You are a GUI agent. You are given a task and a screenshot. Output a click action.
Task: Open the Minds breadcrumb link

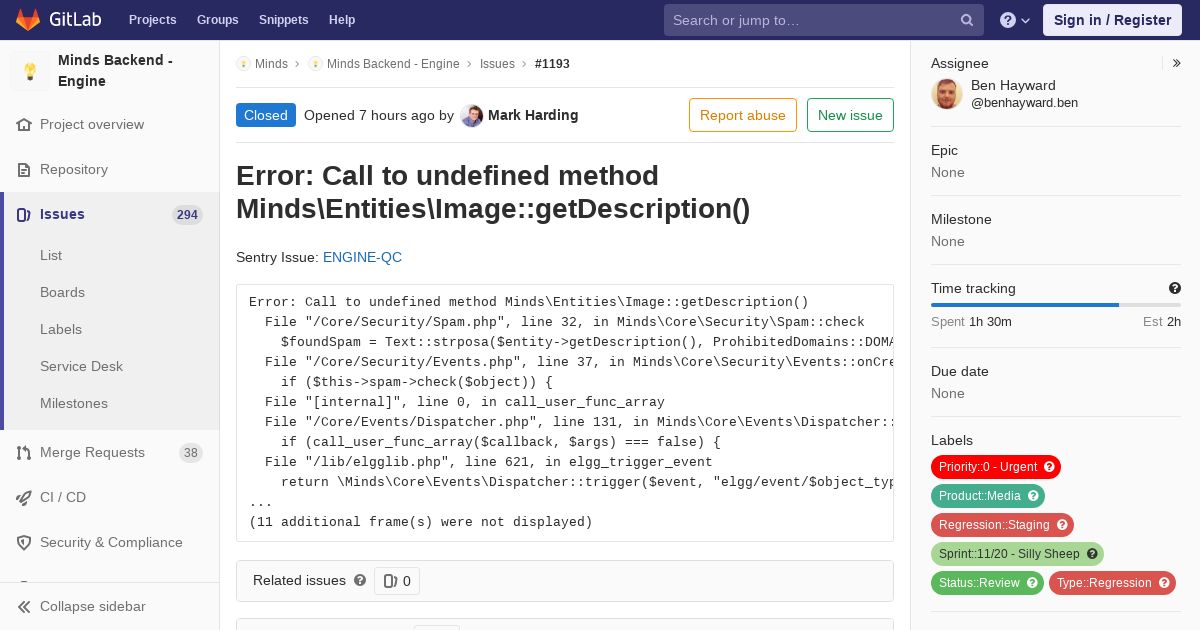click(271, 64)
